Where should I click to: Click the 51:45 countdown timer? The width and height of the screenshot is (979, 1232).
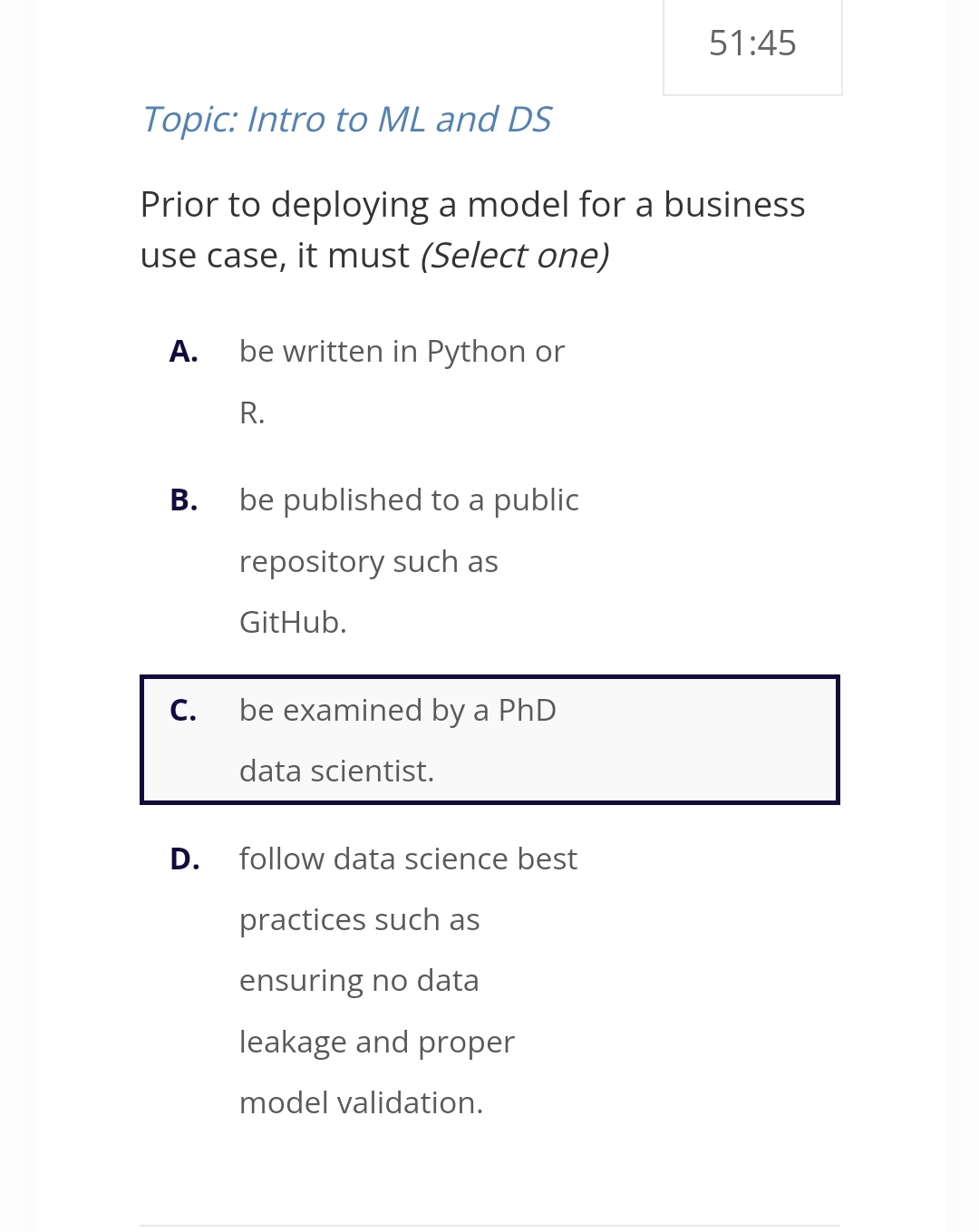[752, 43]
